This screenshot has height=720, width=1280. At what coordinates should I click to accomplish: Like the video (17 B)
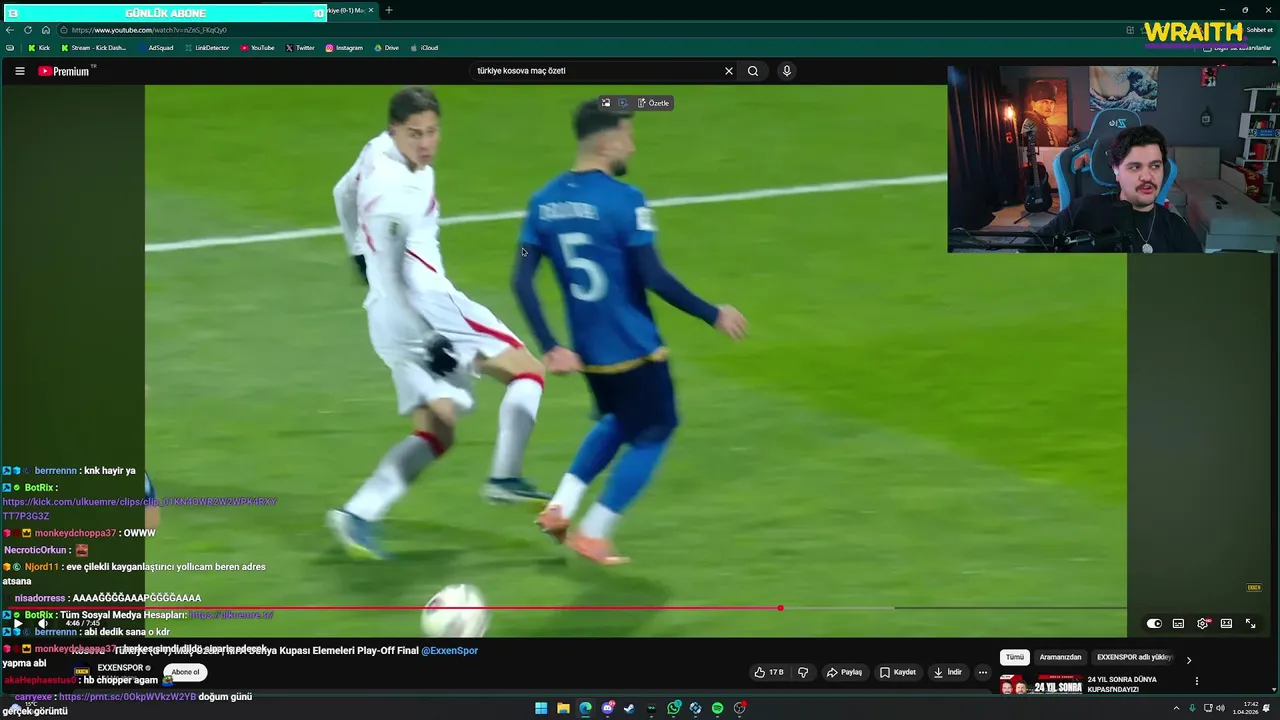point(769,672)
